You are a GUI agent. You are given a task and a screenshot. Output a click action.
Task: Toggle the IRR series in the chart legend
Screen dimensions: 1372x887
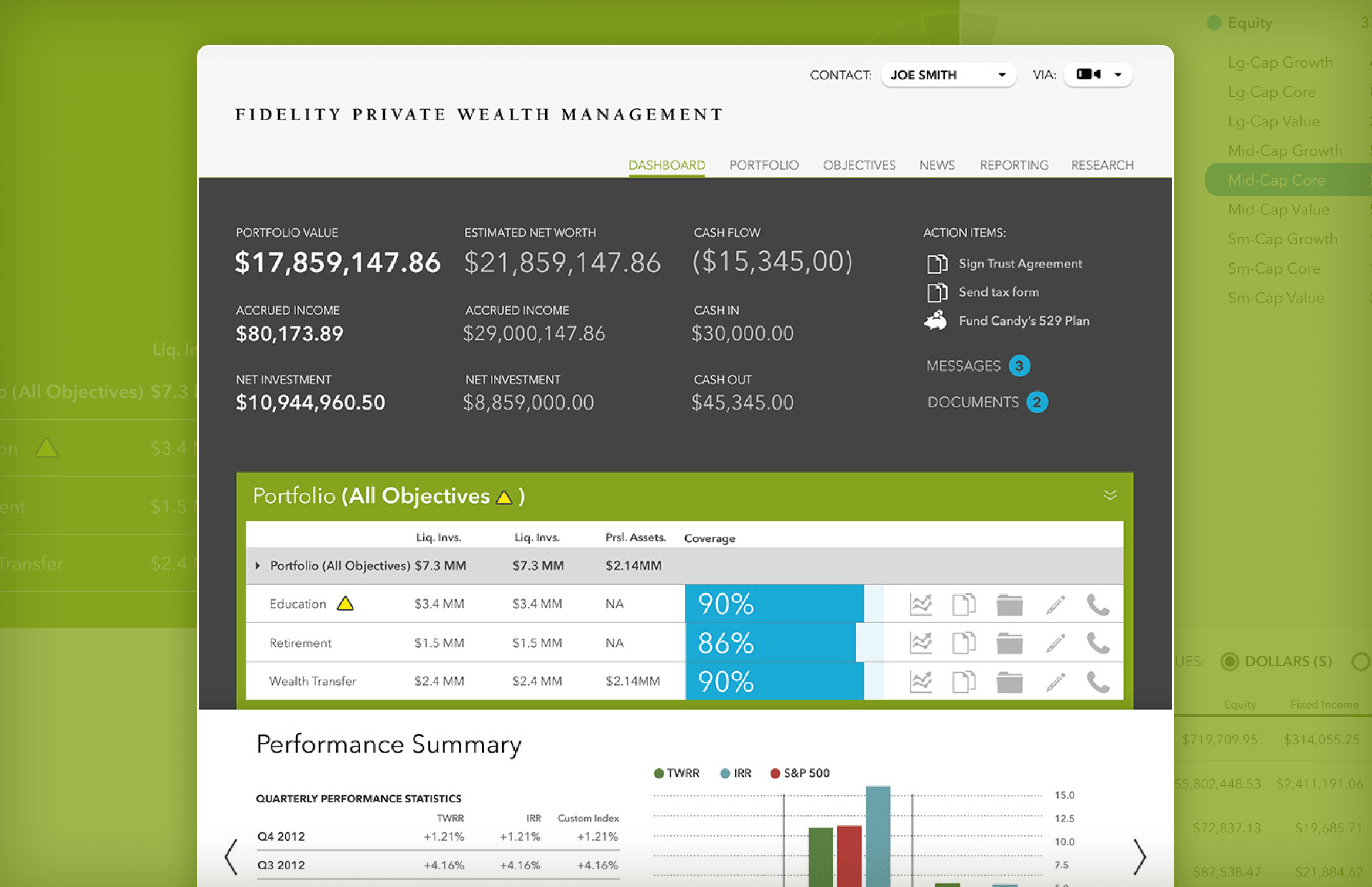735,773
